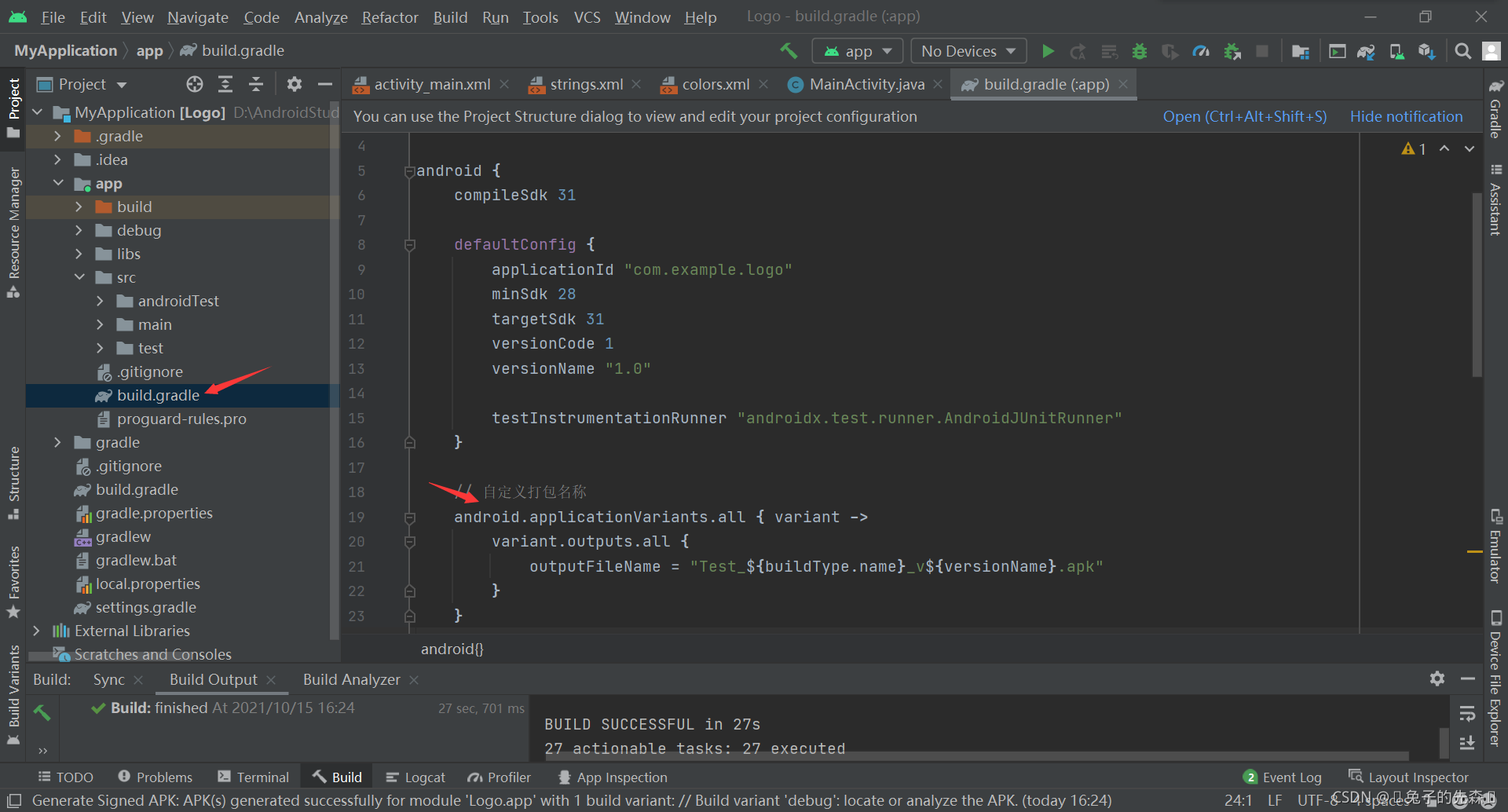1508x812 pixels.
Task: Close the colors.xml tab
Action: point(763,84)
